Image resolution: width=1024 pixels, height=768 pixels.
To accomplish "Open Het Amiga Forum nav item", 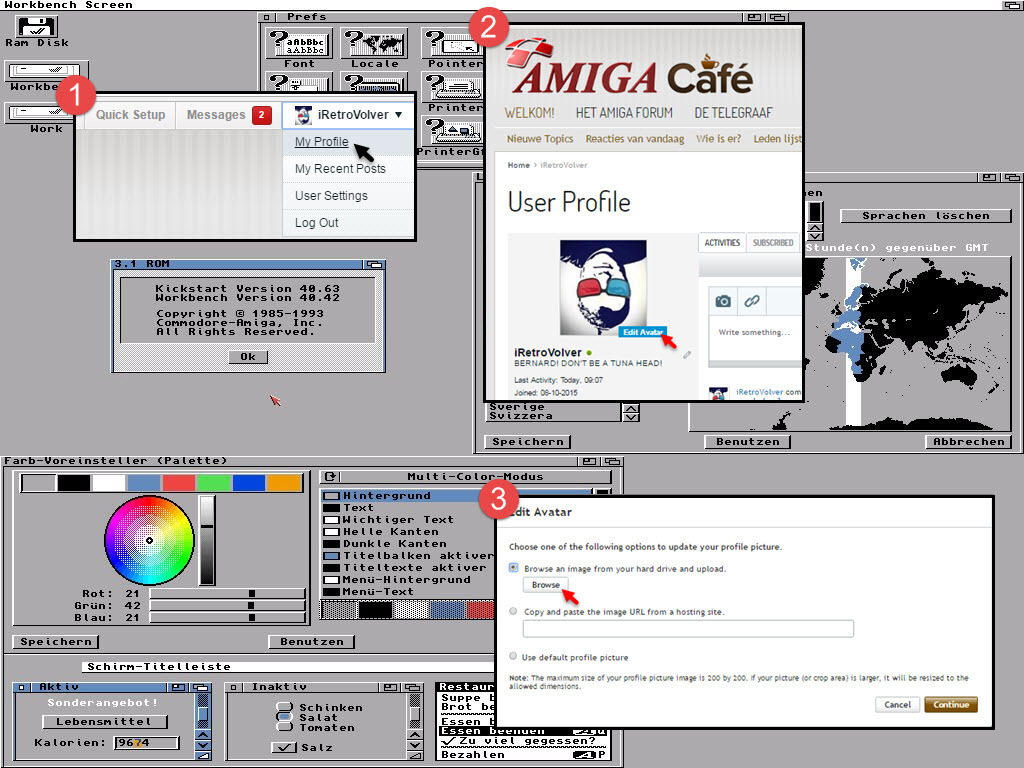I will pos(624,113).
